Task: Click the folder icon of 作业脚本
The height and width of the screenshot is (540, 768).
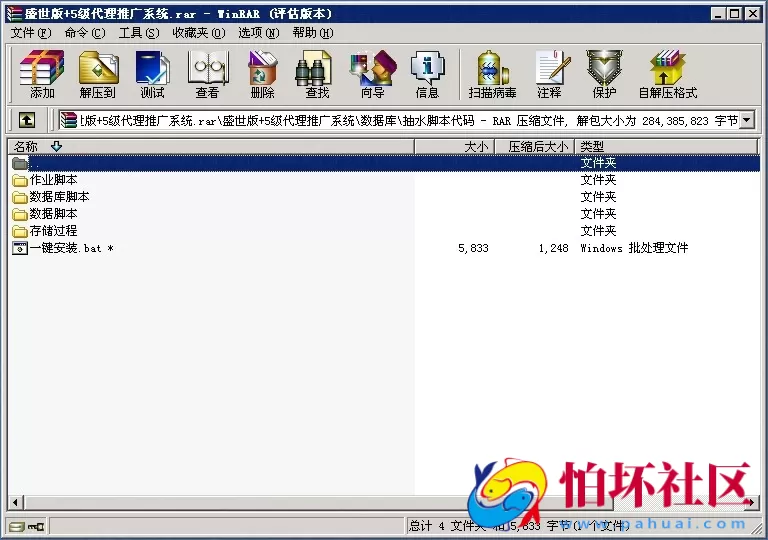Action: pyautogui.click(x=20, y=180)
